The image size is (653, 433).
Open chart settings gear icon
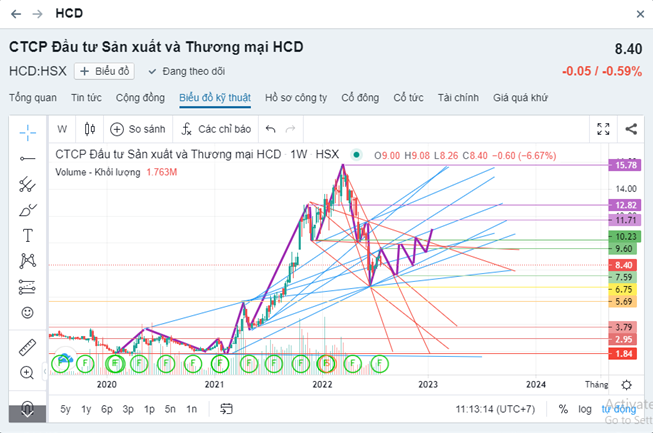(x=626, y=385)
